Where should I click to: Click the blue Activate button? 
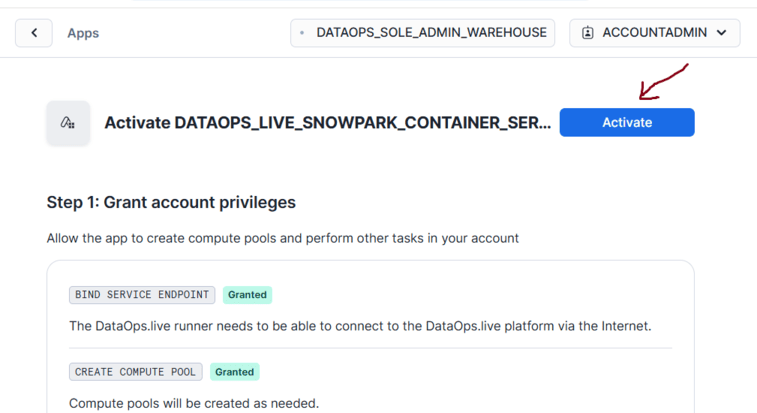coord(627,122)
